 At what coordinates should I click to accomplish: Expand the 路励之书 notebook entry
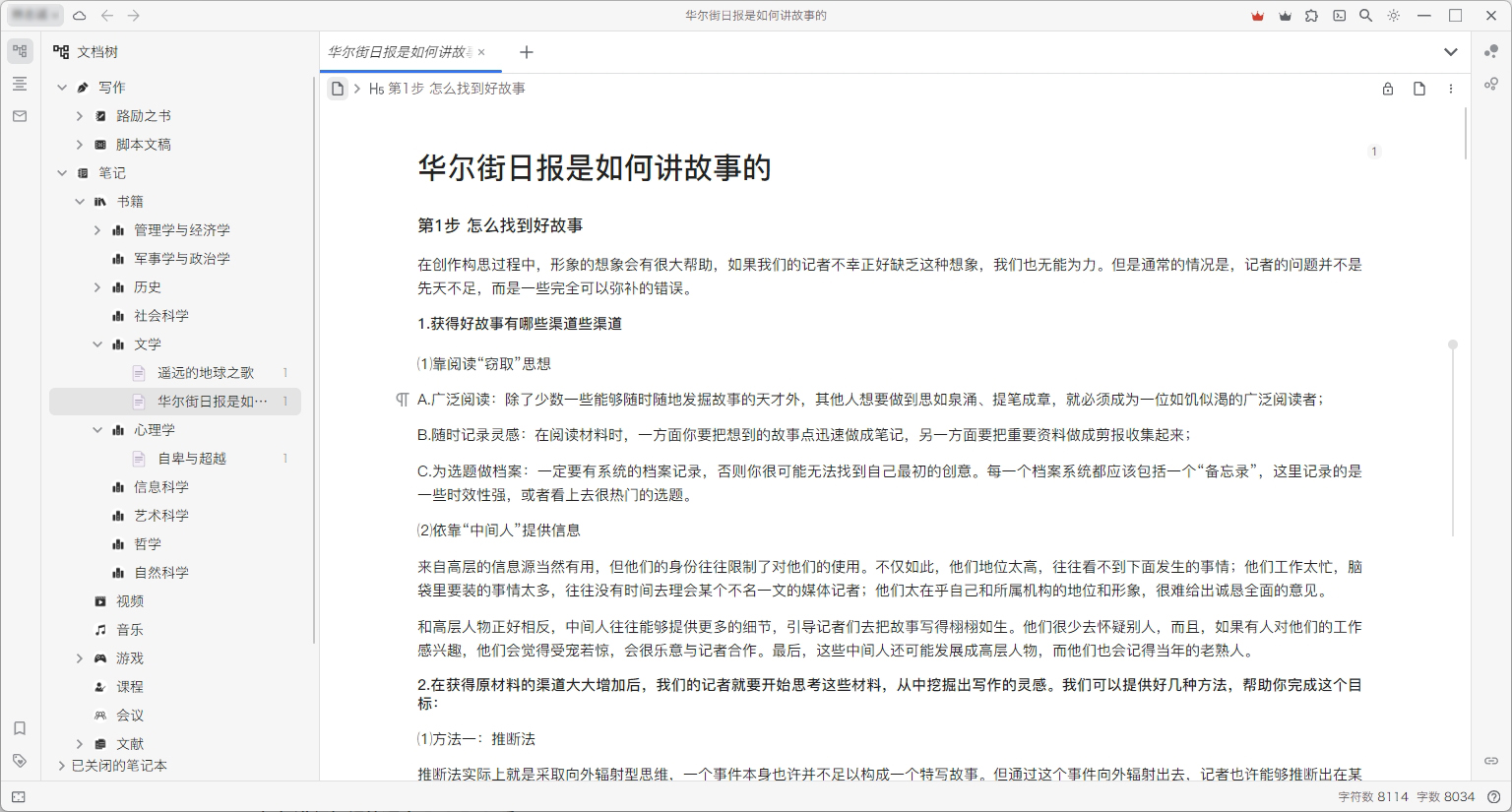coord(80,116)
